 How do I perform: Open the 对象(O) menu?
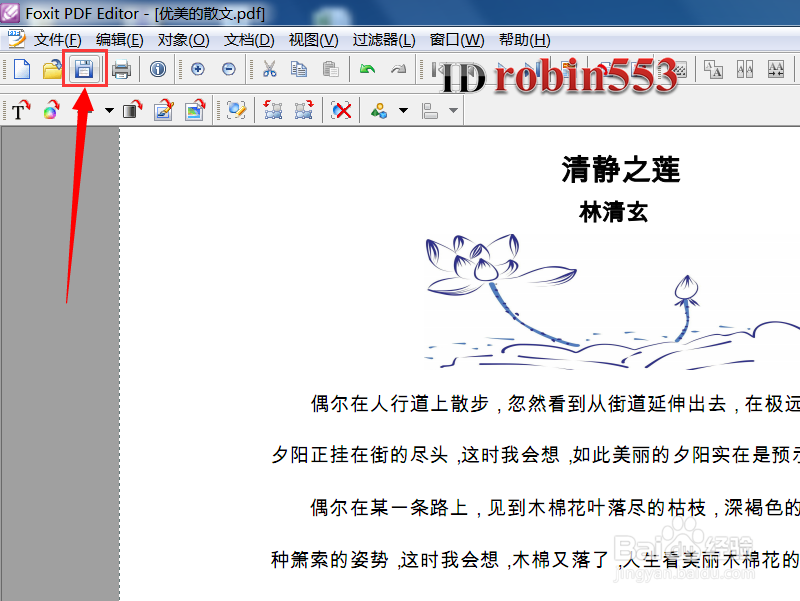coord(183,40)
